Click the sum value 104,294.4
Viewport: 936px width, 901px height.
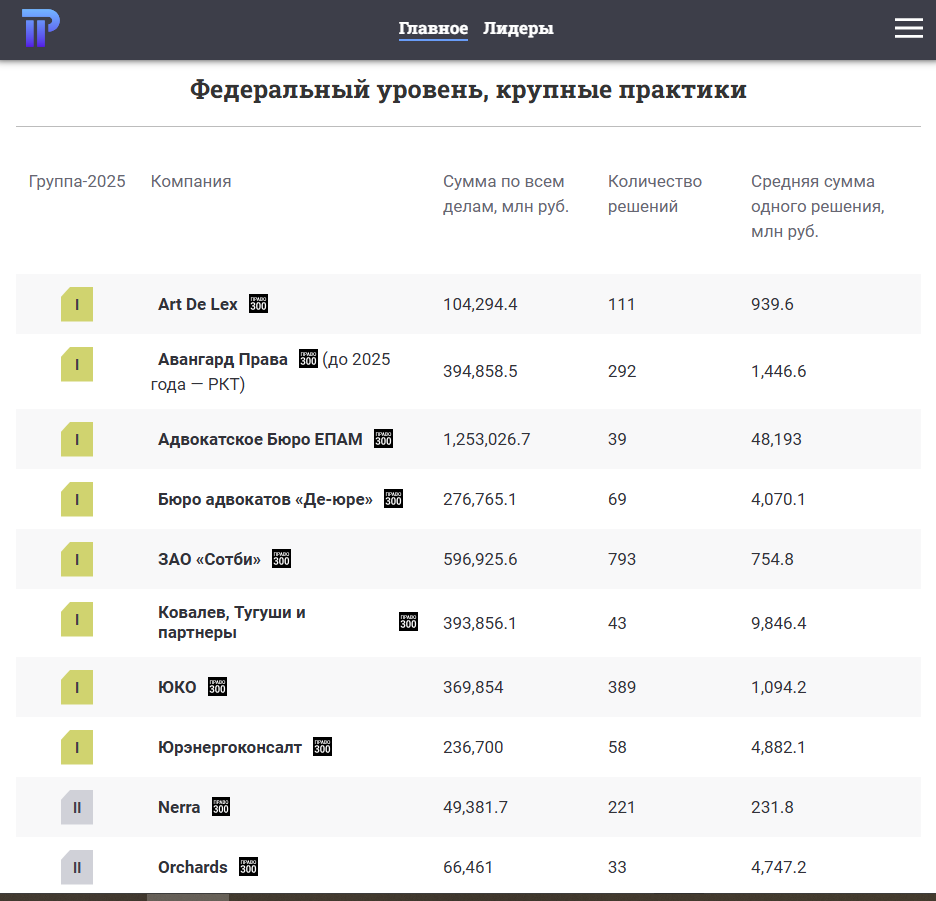[x=480, y=305]
